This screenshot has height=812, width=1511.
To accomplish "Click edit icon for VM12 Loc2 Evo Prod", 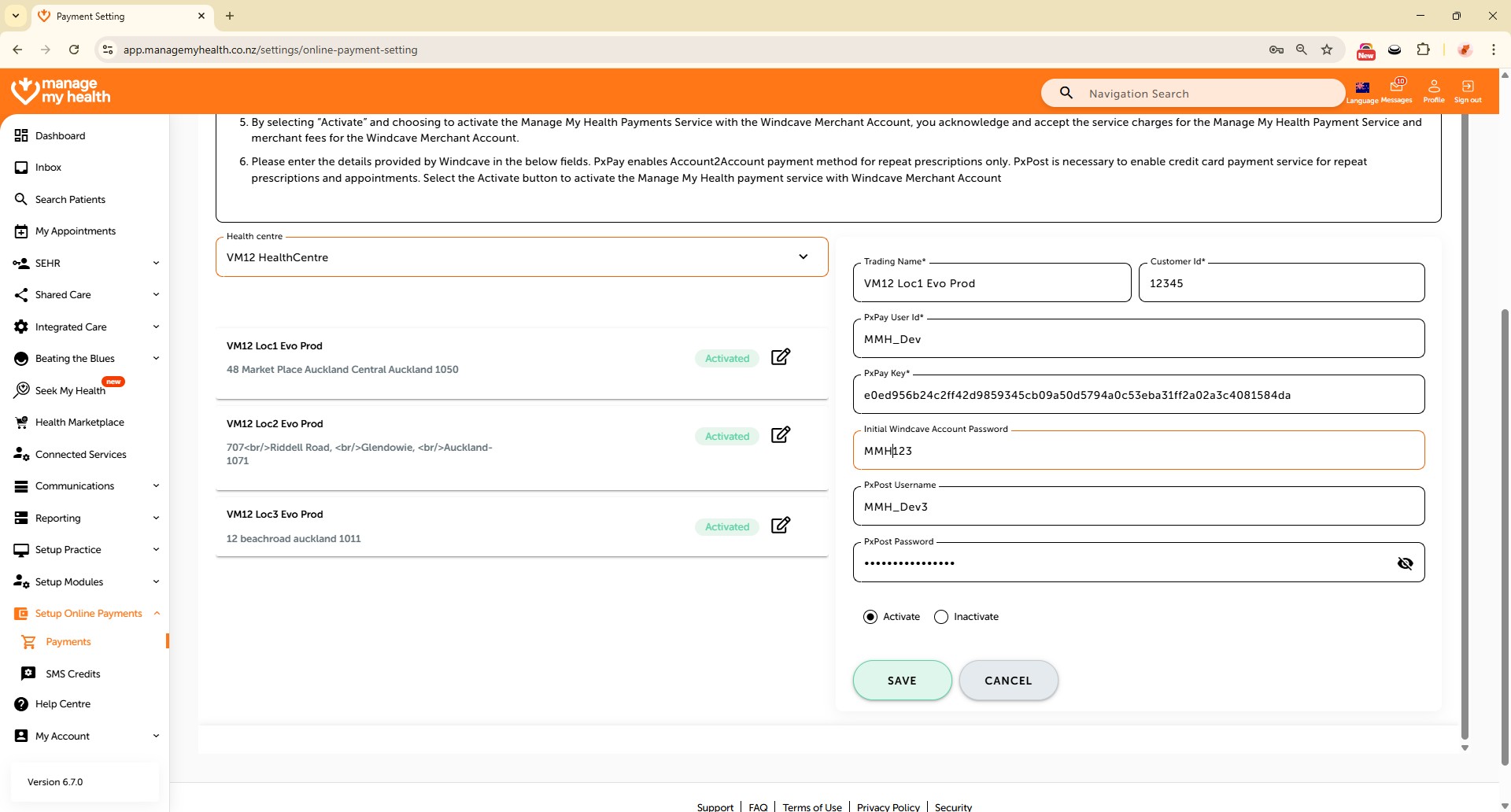I will (780, 435).
